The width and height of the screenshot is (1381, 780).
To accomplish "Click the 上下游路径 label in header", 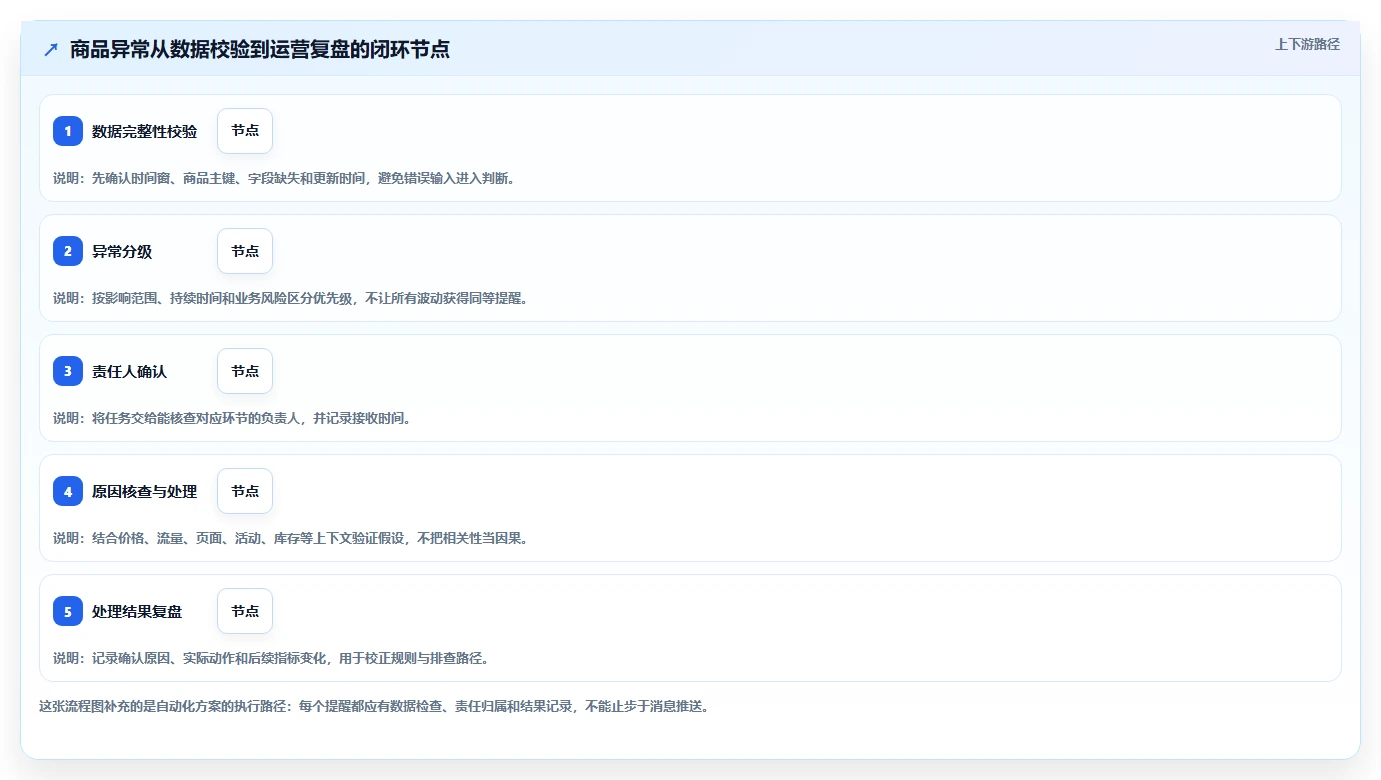I will (1307, 44).
